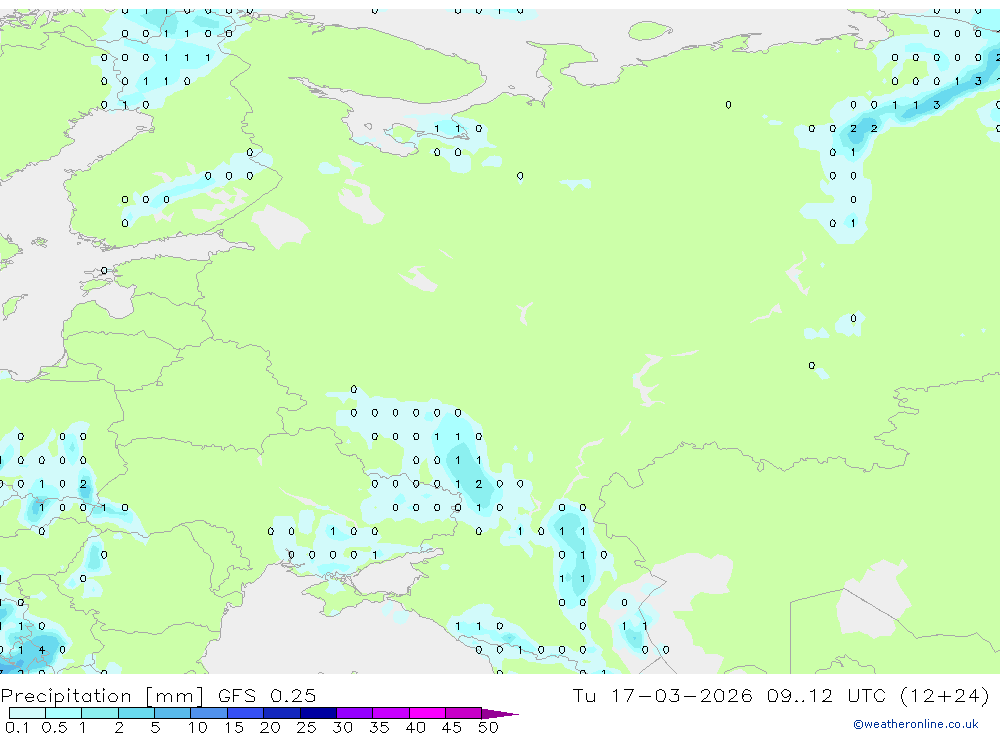Pick the 5–10 mm legend swatch
The height and width of the screenshot is (733, 1000).
[173, 713]
